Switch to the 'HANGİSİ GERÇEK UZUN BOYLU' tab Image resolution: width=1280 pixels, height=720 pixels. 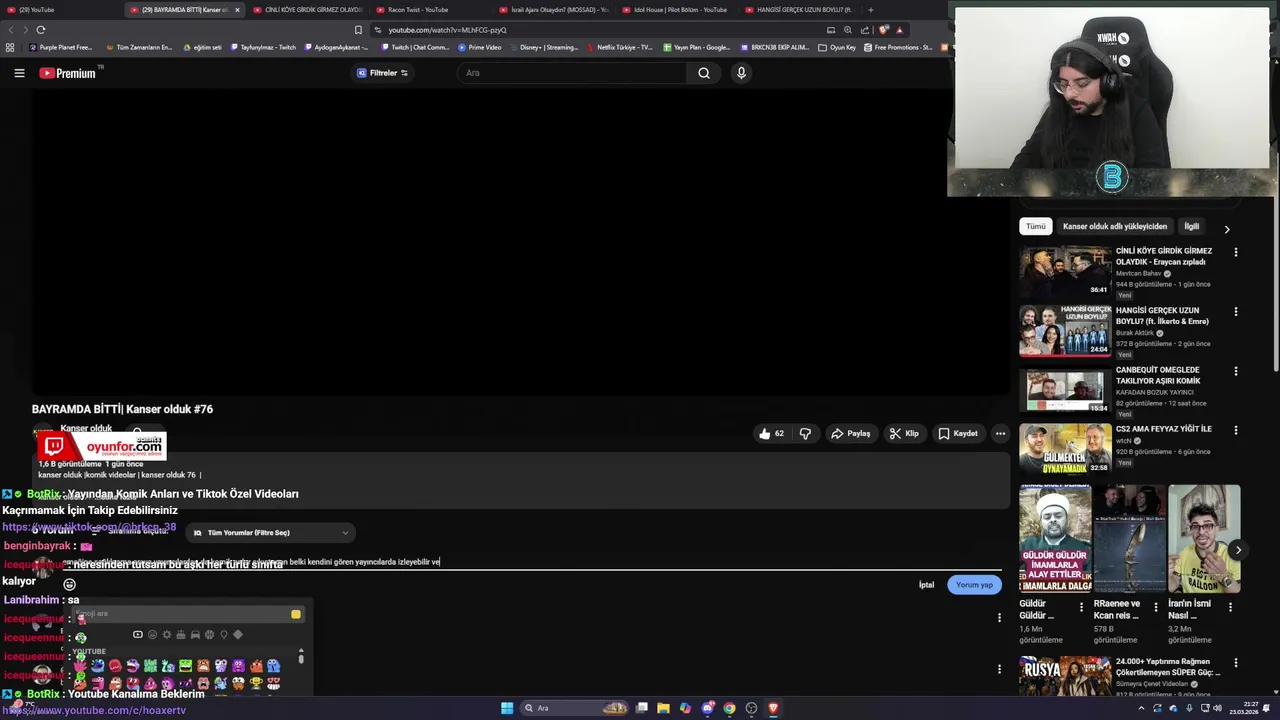coord(798,10)
